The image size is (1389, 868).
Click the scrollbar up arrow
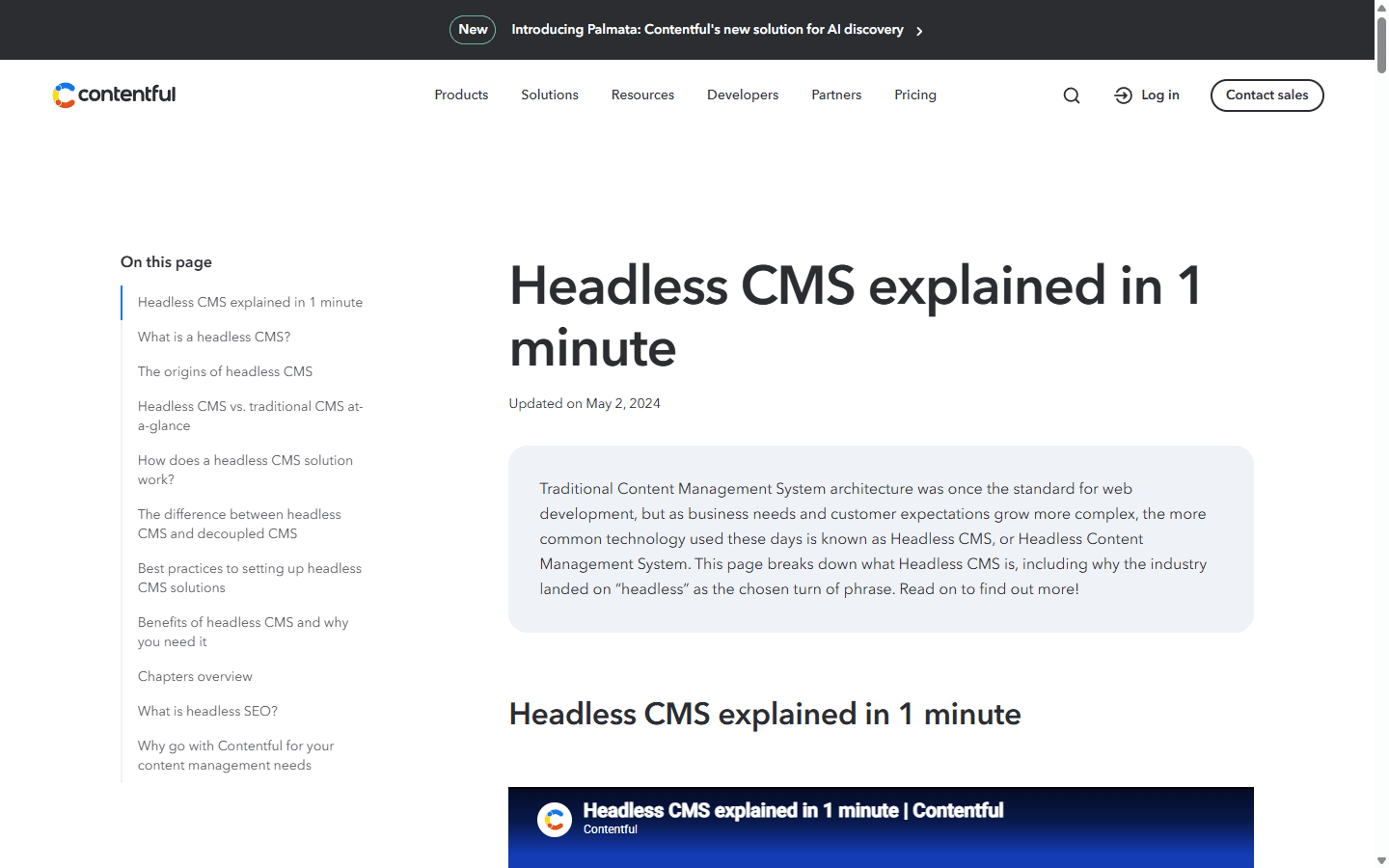click(x=1381, y=7)
